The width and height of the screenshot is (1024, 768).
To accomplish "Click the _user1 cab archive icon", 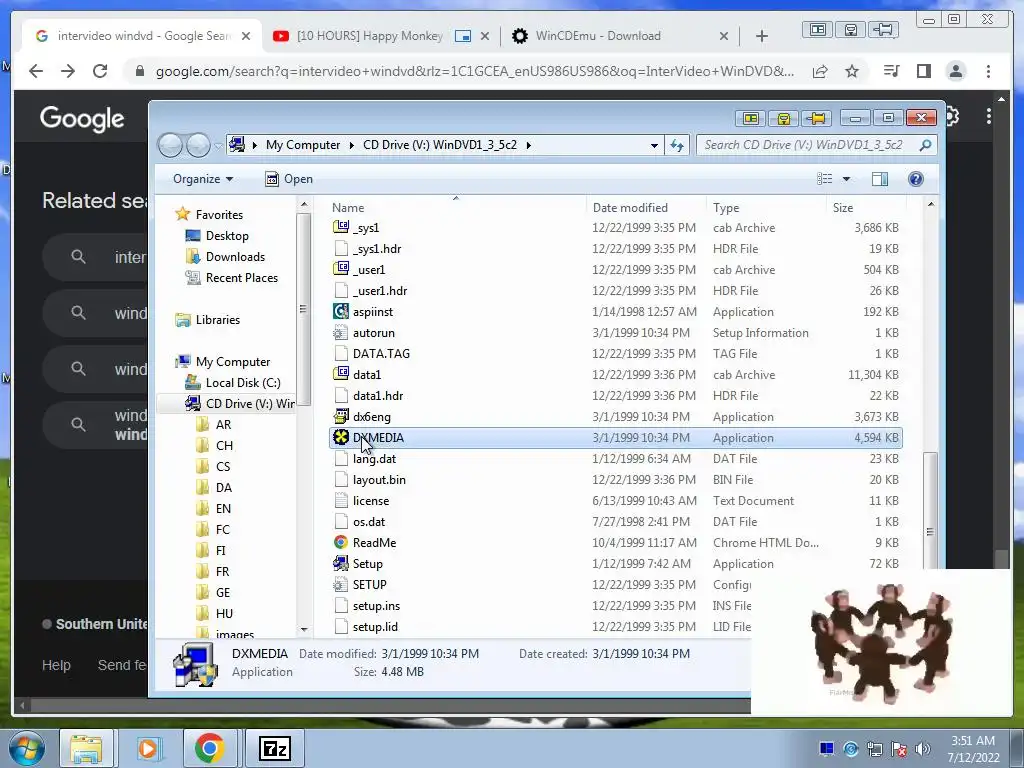I will tap(341, 269).
